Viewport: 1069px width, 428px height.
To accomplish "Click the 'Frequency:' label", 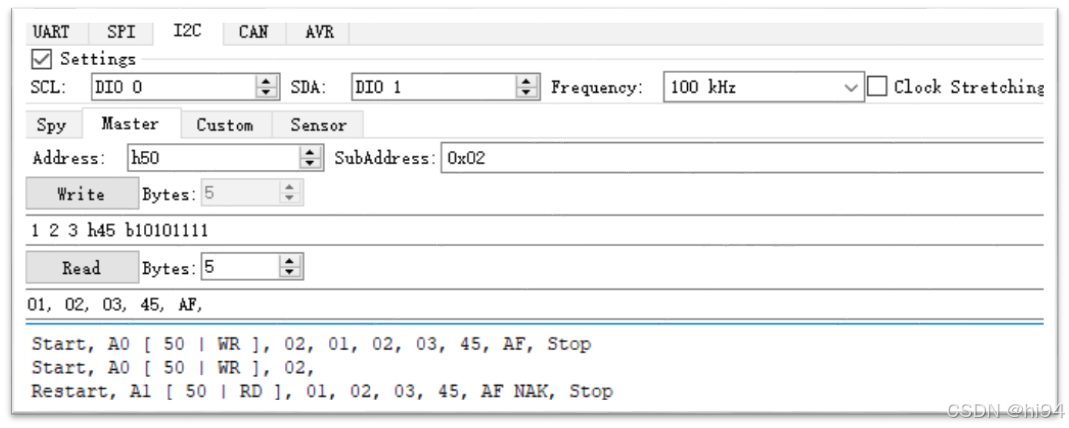I will [x=597, y=87].
